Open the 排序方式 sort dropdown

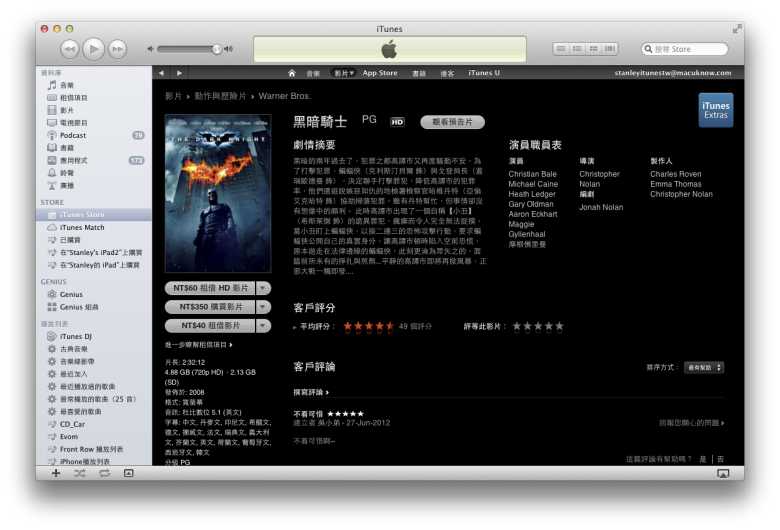[703, 367]
